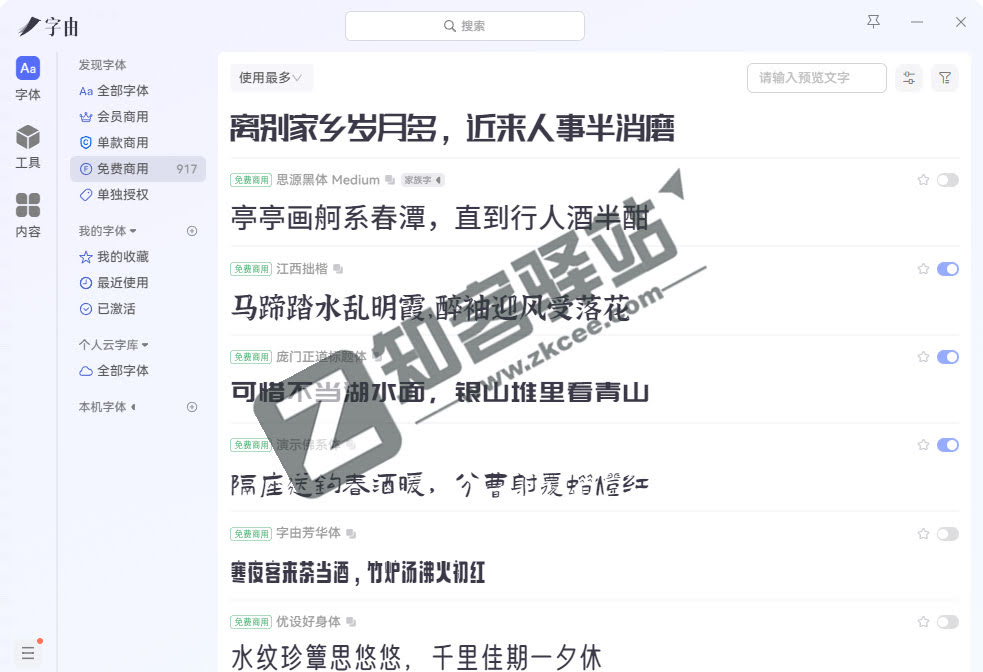This screenshot has width=983, height=672.
Task: Open the 字体 fonts panel in the sidebar
Action: click(x=27, y=77)
